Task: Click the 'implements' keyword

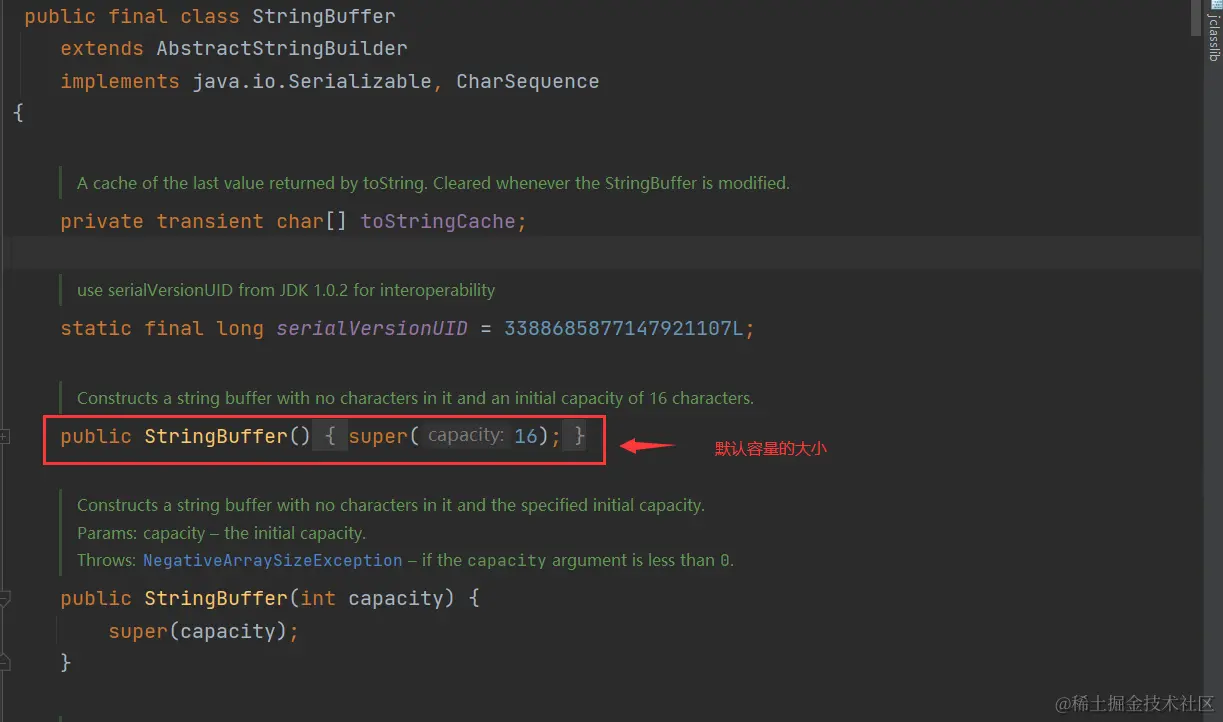Action: pos(120,82)
